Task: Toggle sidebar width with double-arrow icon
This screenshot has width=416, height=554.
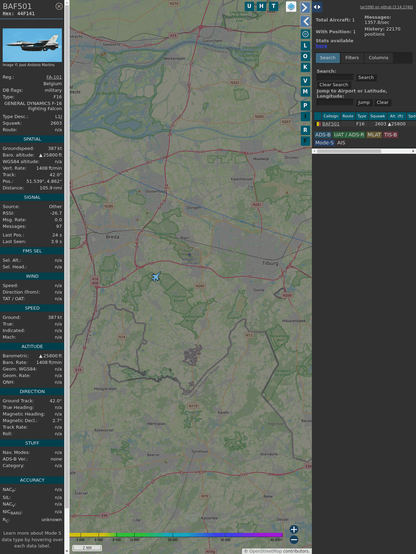Action: pos(317,7)
